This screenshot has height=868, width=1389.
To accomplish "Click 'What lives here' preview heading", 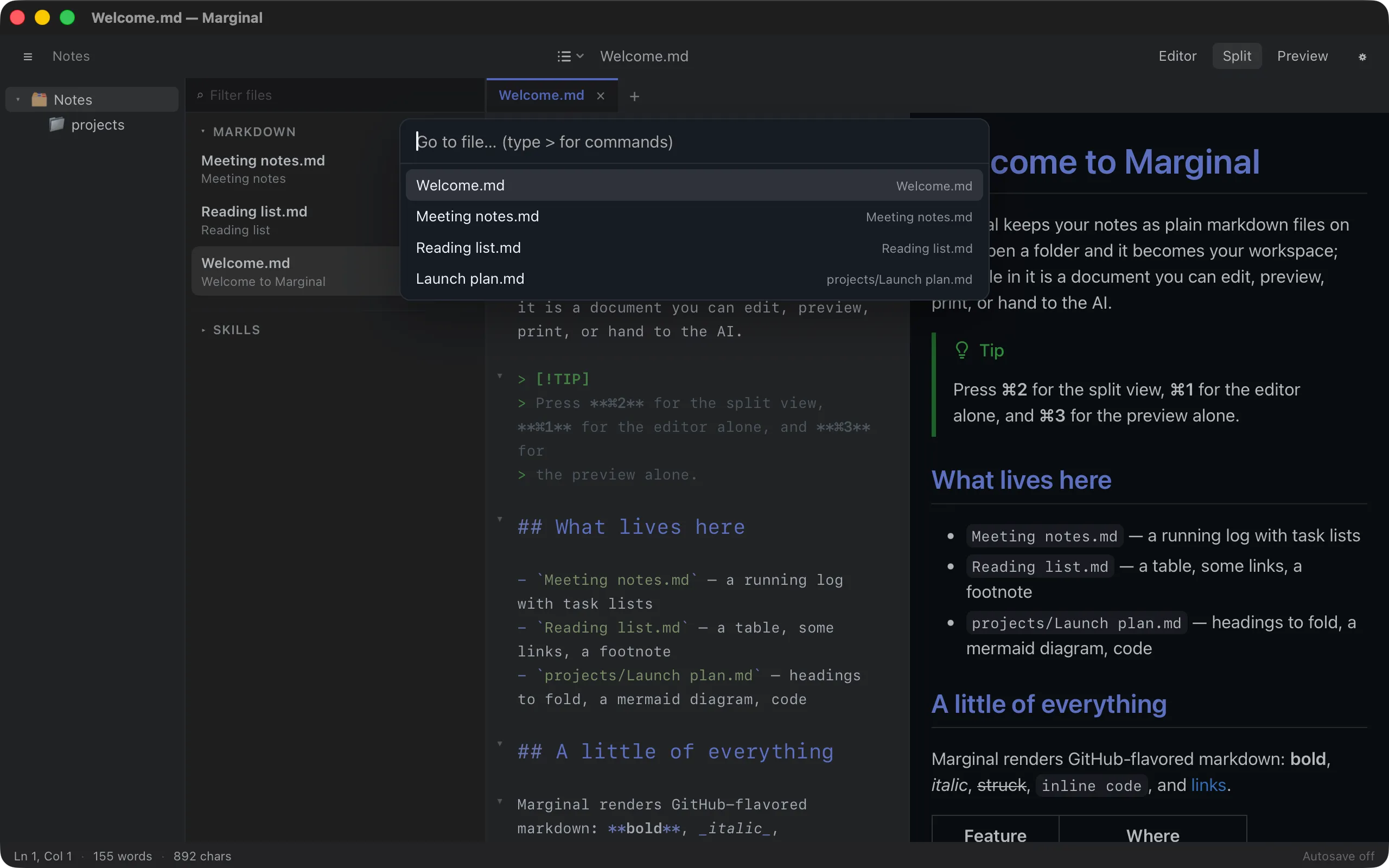I will click(1021, 480).
